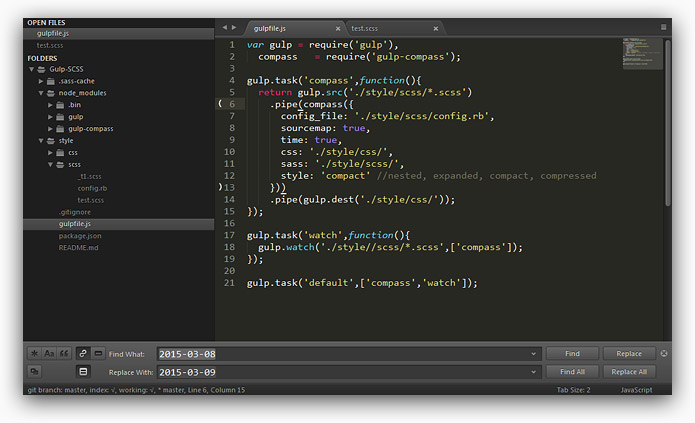The height and width of the screenshot is (423, 695).
Task: Click the vertical editor scrollbar
Action: pyautogui.click(x=668, y=122)
